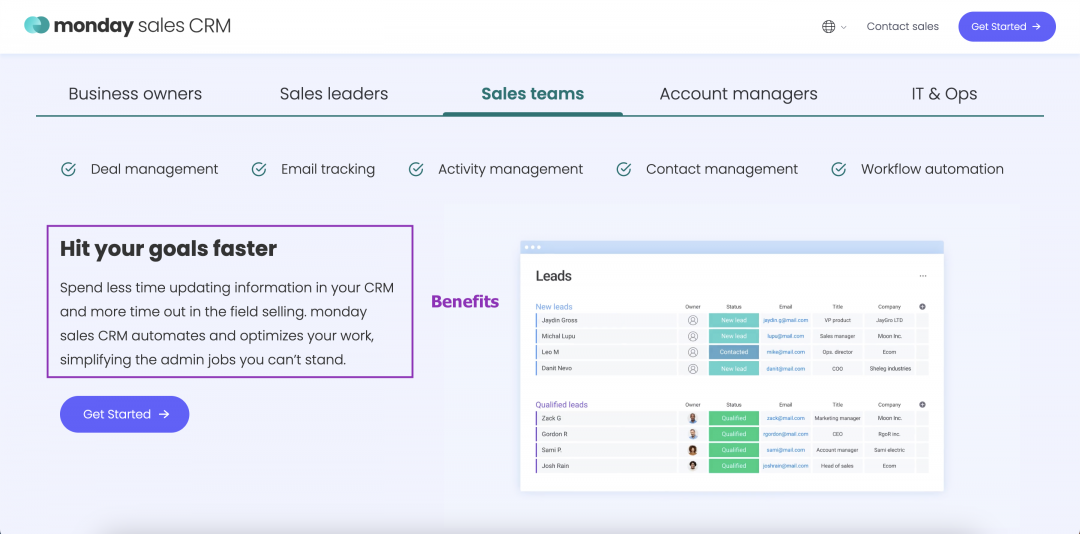Expand the chevron beside the globe icon
Image resolution: width=1080 pixels, height=534 pixels.
click(844, 28)
